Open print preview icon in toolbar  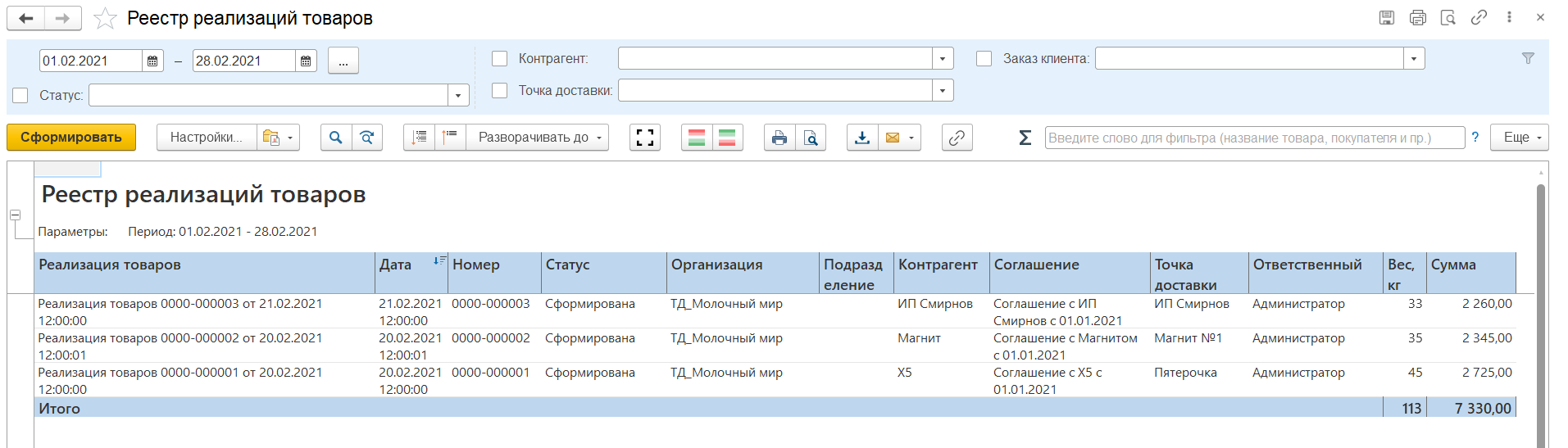tap(811, 138)
